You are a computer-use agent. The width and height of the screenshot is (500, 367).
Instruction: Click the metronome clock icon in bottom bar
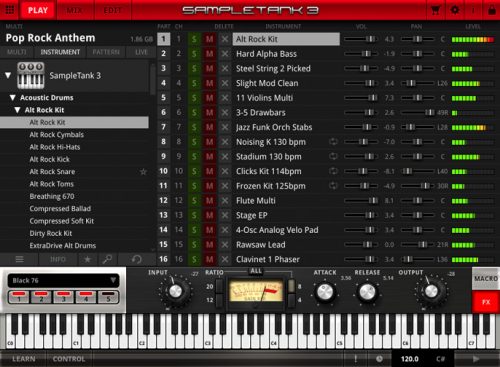click(x=379, y=359)
